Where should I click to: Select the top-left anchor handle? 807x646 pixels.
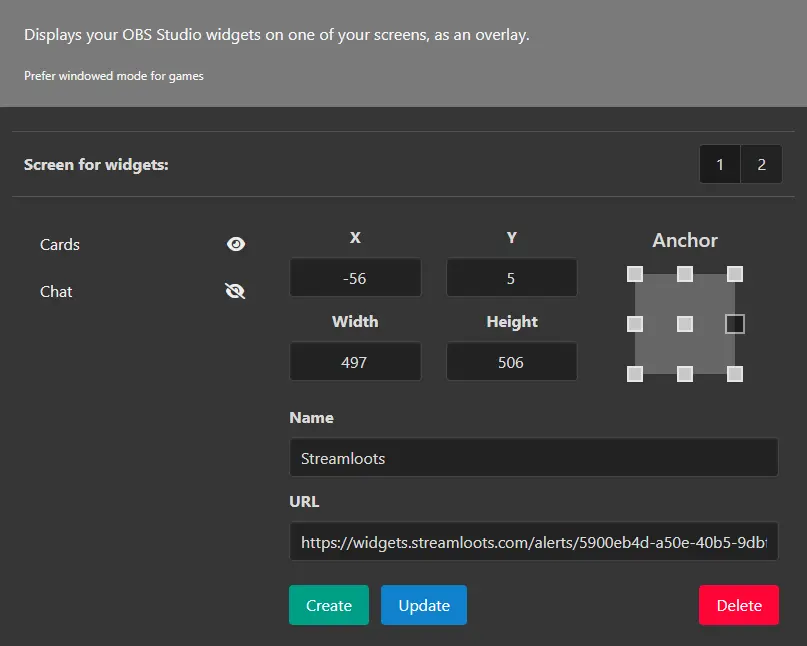click(x=635, y=273)
